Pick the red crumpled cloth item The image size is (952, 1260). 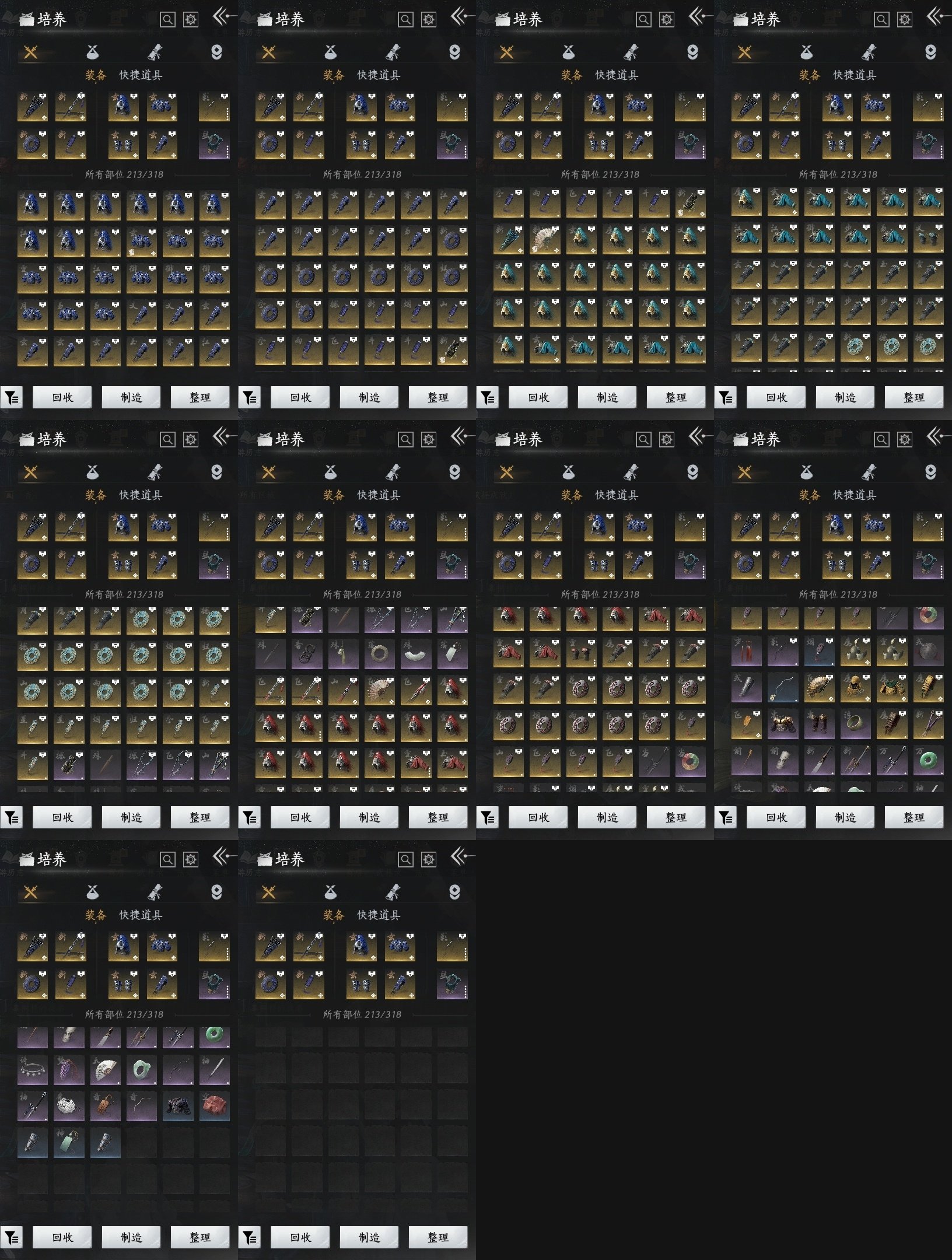[214, 1106]
